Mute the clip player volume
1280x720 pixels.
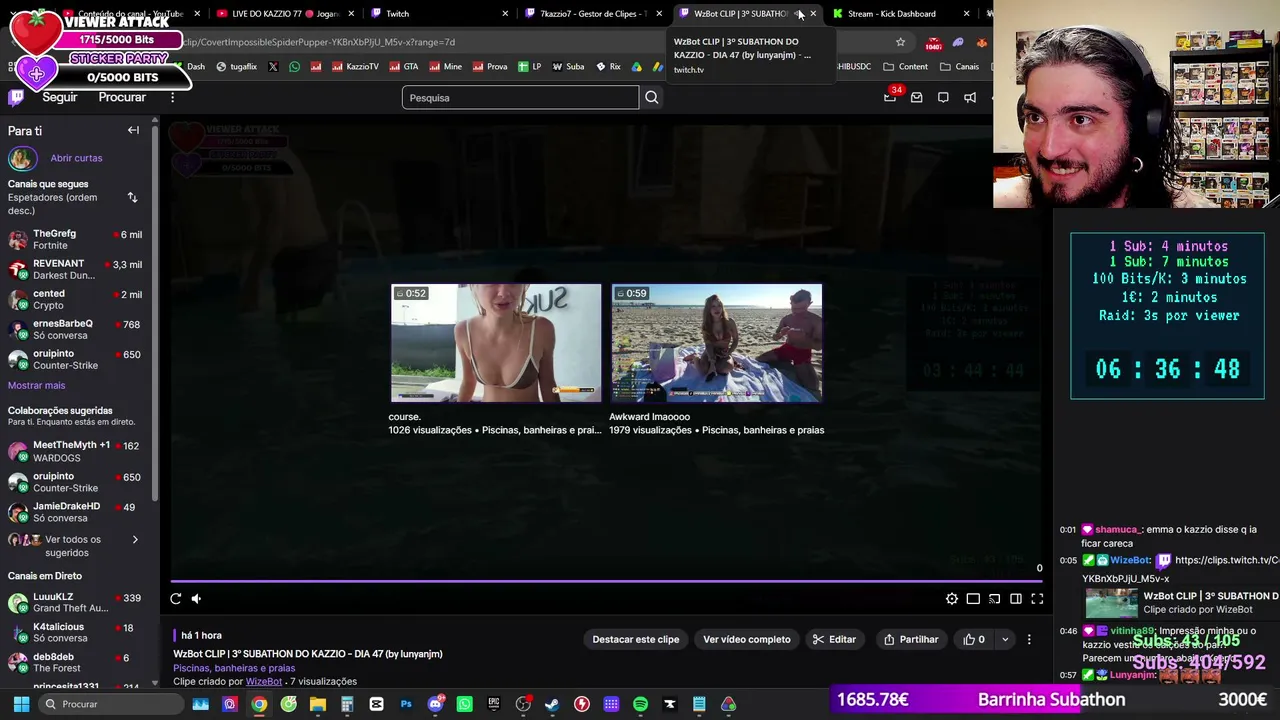[196, 599]
